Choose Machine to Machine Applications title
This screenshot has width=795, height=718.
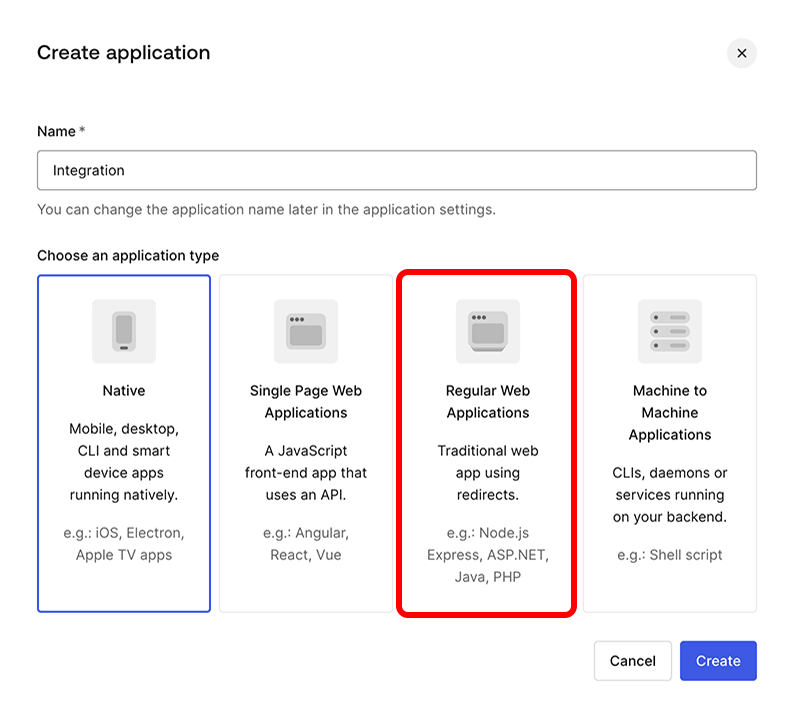click(670, 413)
